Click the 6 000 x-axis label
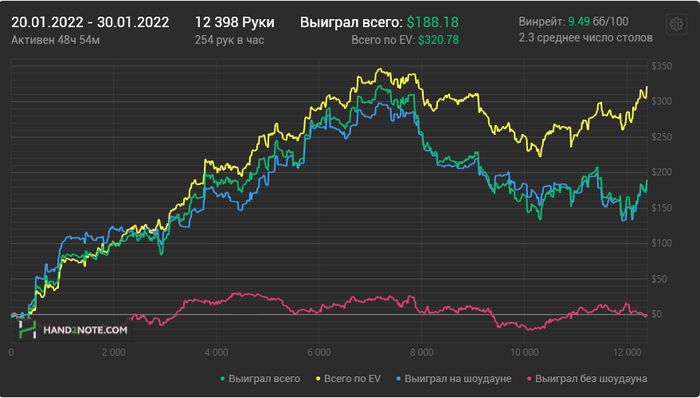This screenshot has height=398, width=700. (319, 352)
